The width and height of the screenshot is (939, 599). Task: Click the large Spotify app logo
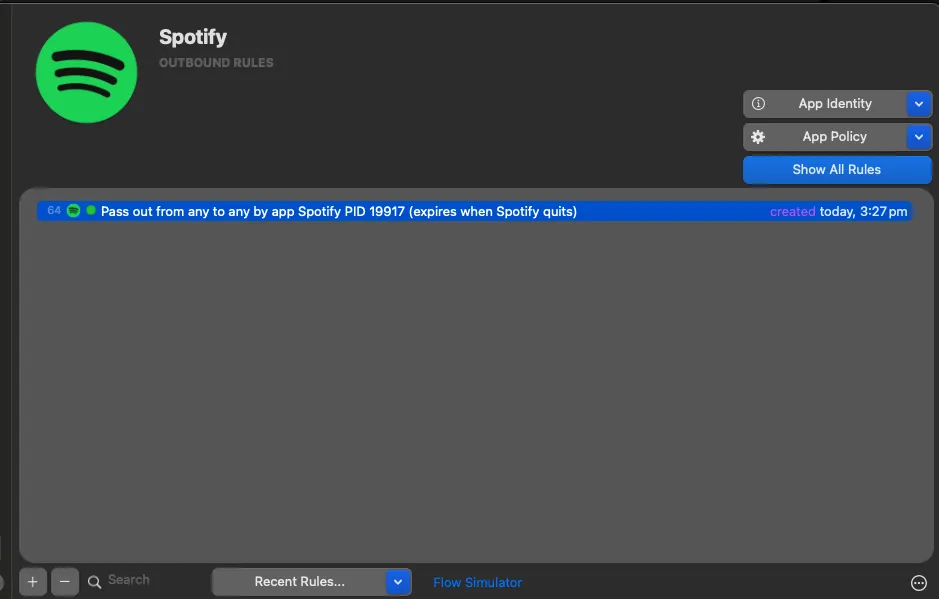(86, 72)
